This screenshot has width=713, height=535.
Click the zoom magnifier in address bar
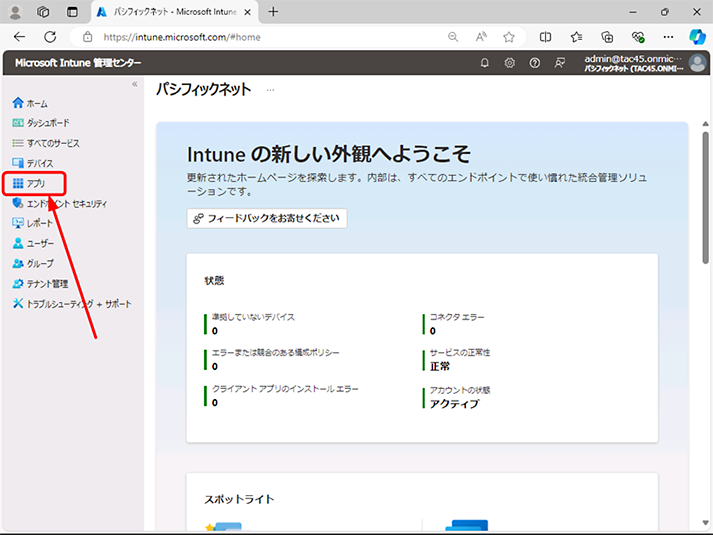click(x=453, y=37)
